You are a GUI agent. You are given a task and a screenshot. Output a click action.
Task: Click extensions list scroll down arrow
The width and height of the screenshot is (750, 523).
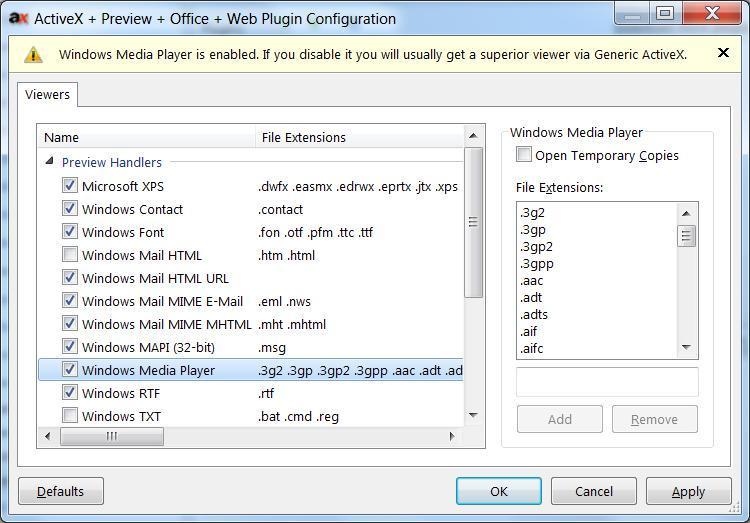686,347
